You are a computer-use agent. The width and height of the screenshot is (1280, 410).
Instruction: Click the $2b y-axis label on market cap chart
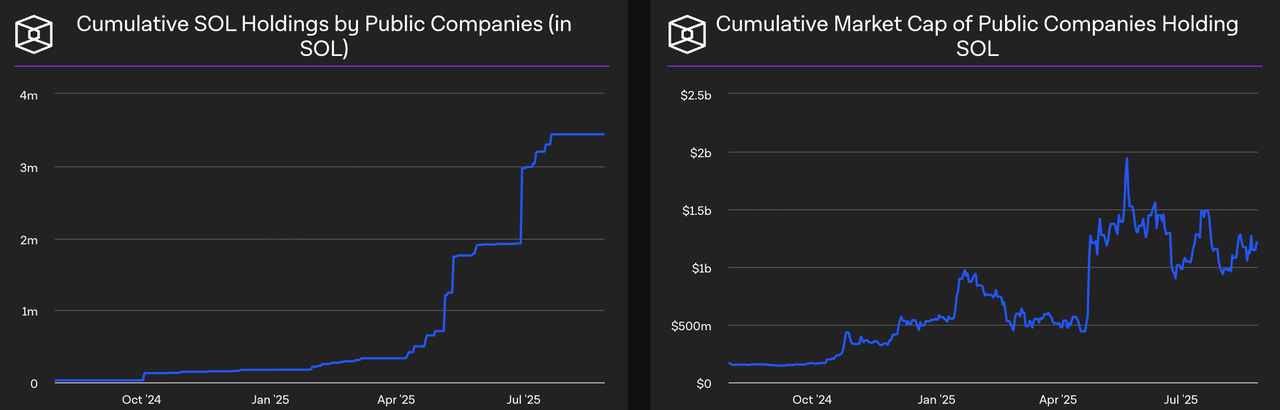pos(700,153)
